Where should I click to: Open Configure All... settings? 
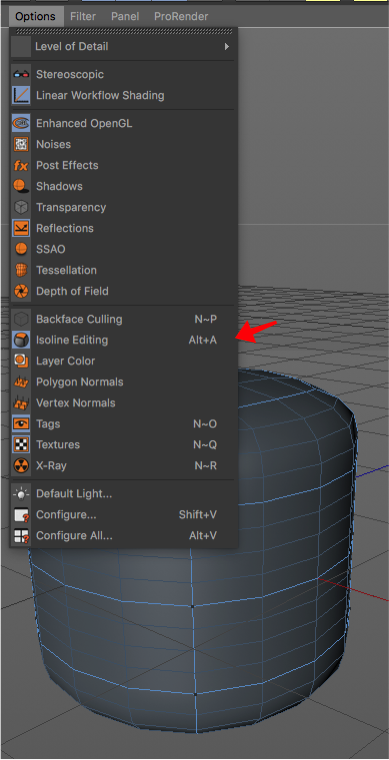[x=124, y=536]
